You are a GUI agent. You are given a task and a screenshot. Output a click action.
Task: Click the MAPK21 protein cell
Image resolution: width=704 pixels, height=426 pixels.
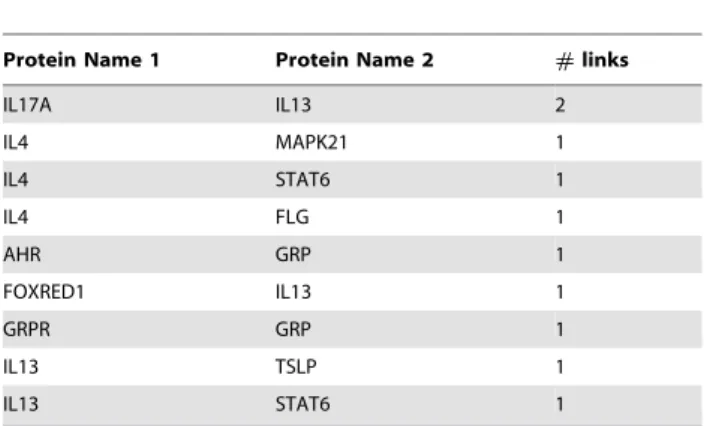pos(311,143)
